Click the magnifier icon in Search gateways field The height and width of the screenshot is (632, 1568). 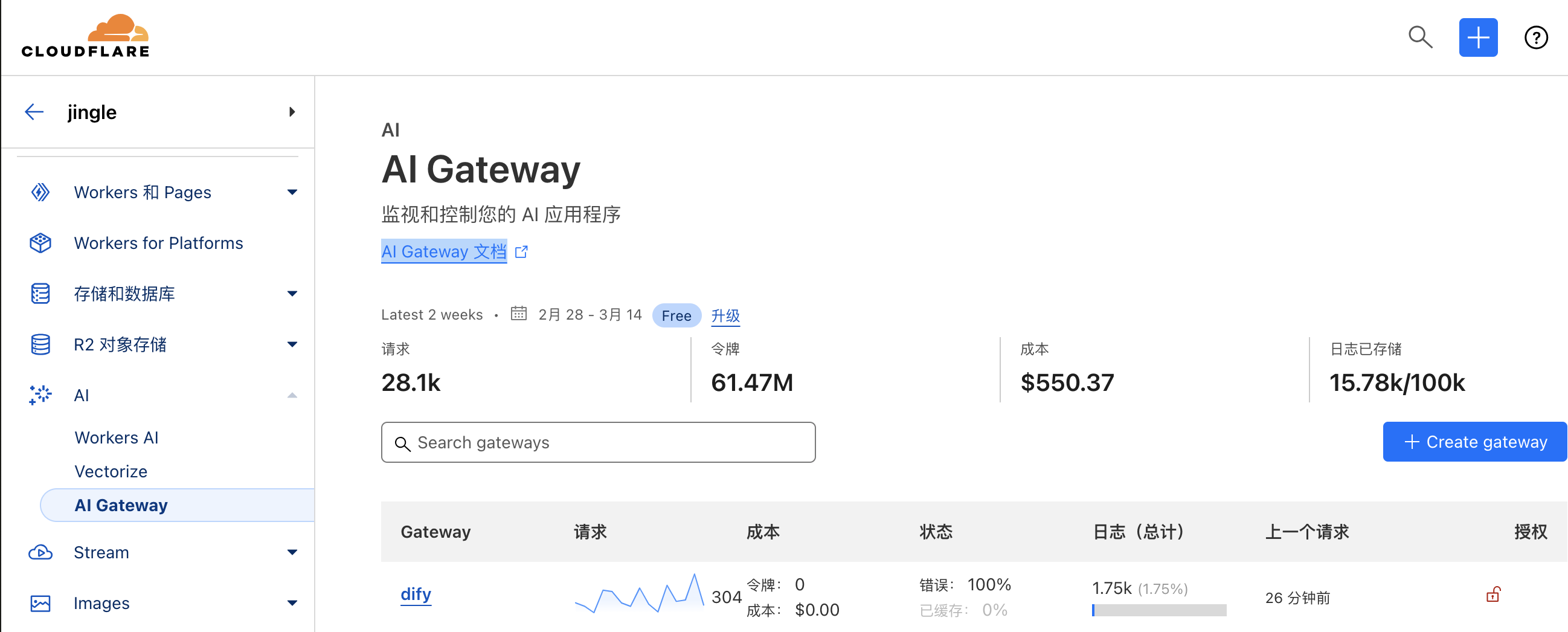pyautogui.click(x=402, y=443)
